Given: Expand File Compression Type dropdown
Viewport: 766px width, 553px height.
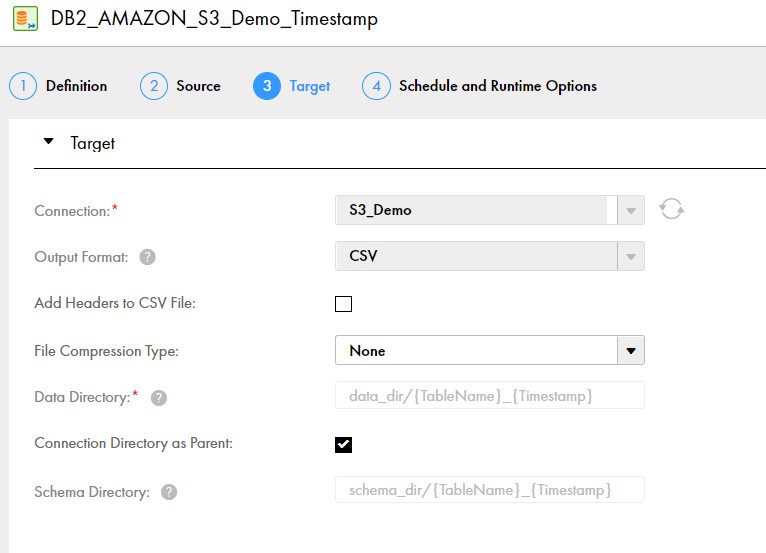Looking at the screenshot, I should pos(490,350).
